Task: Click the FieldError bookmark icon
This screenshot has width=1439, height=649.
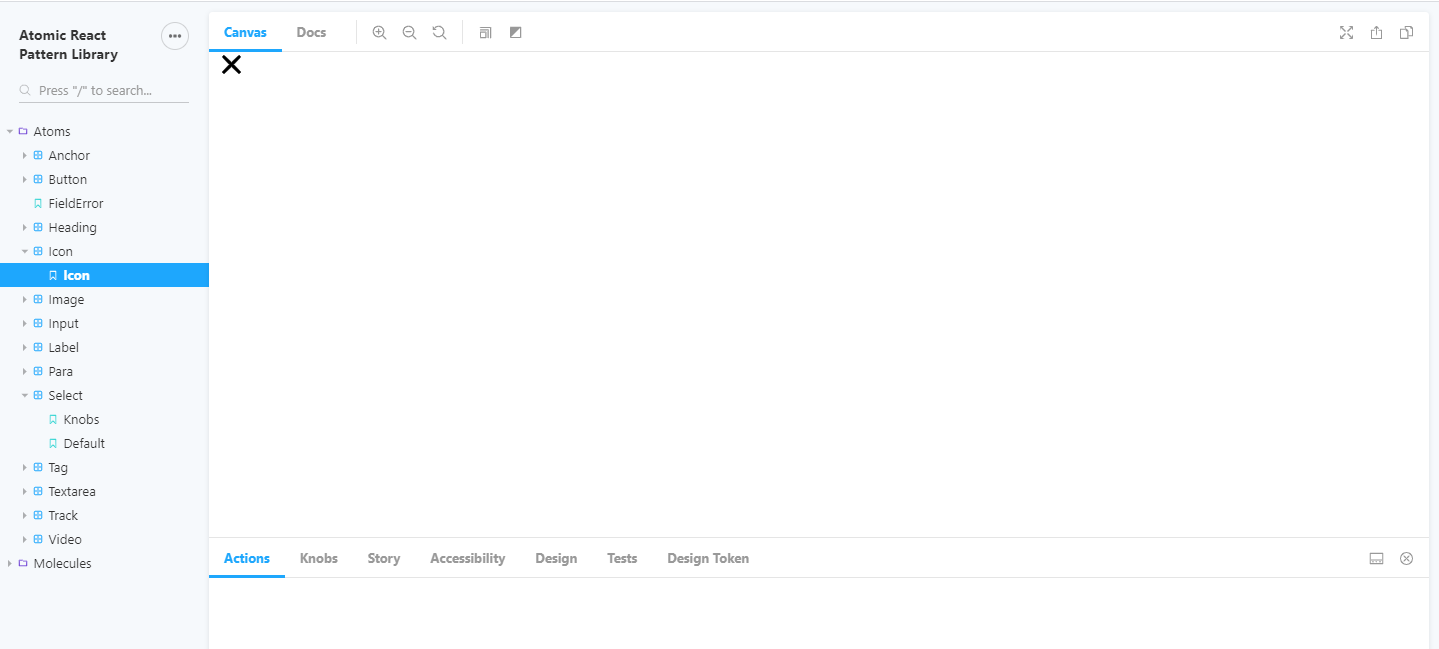Action: [x=38, y=203]
